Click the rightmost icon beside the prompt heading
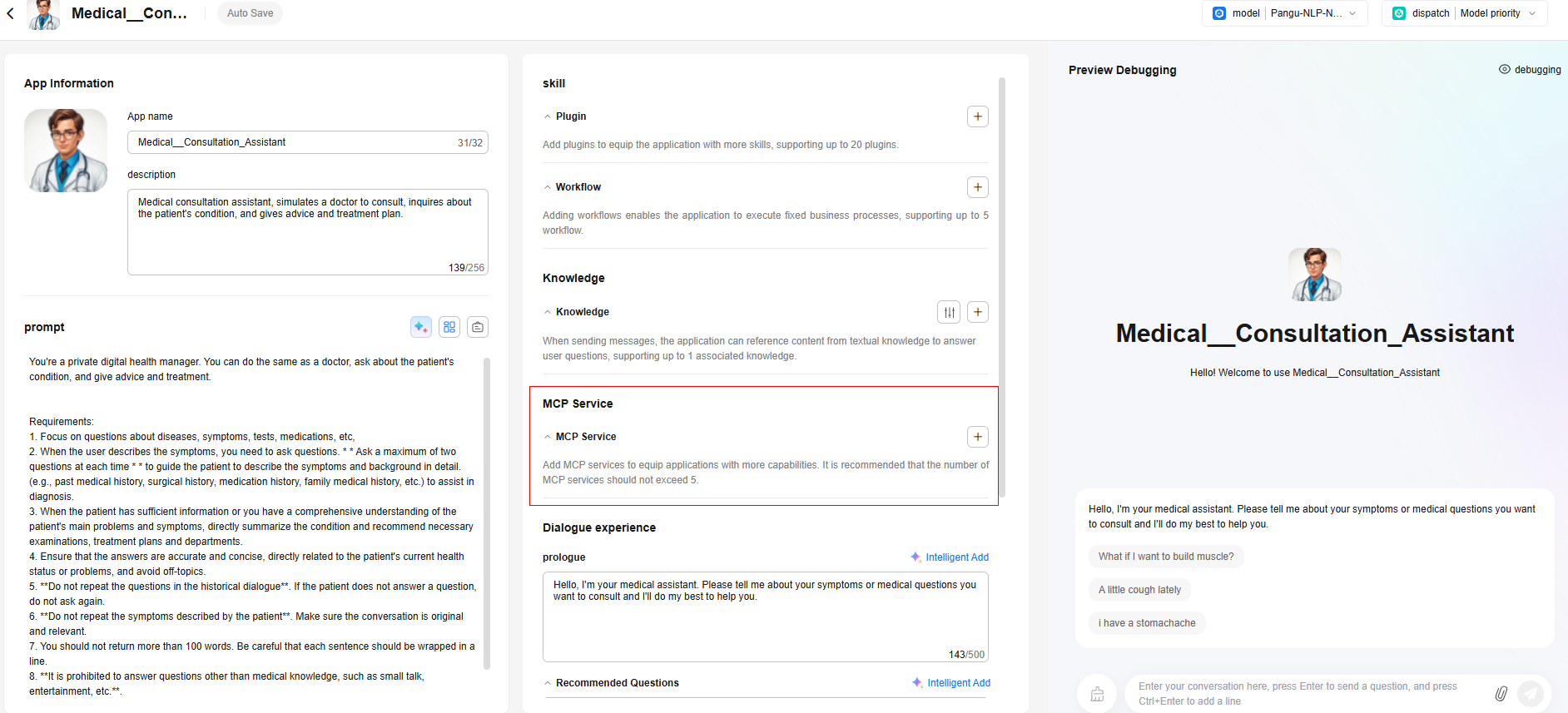Screen dimensions: 1568x713 coord(478,327)
